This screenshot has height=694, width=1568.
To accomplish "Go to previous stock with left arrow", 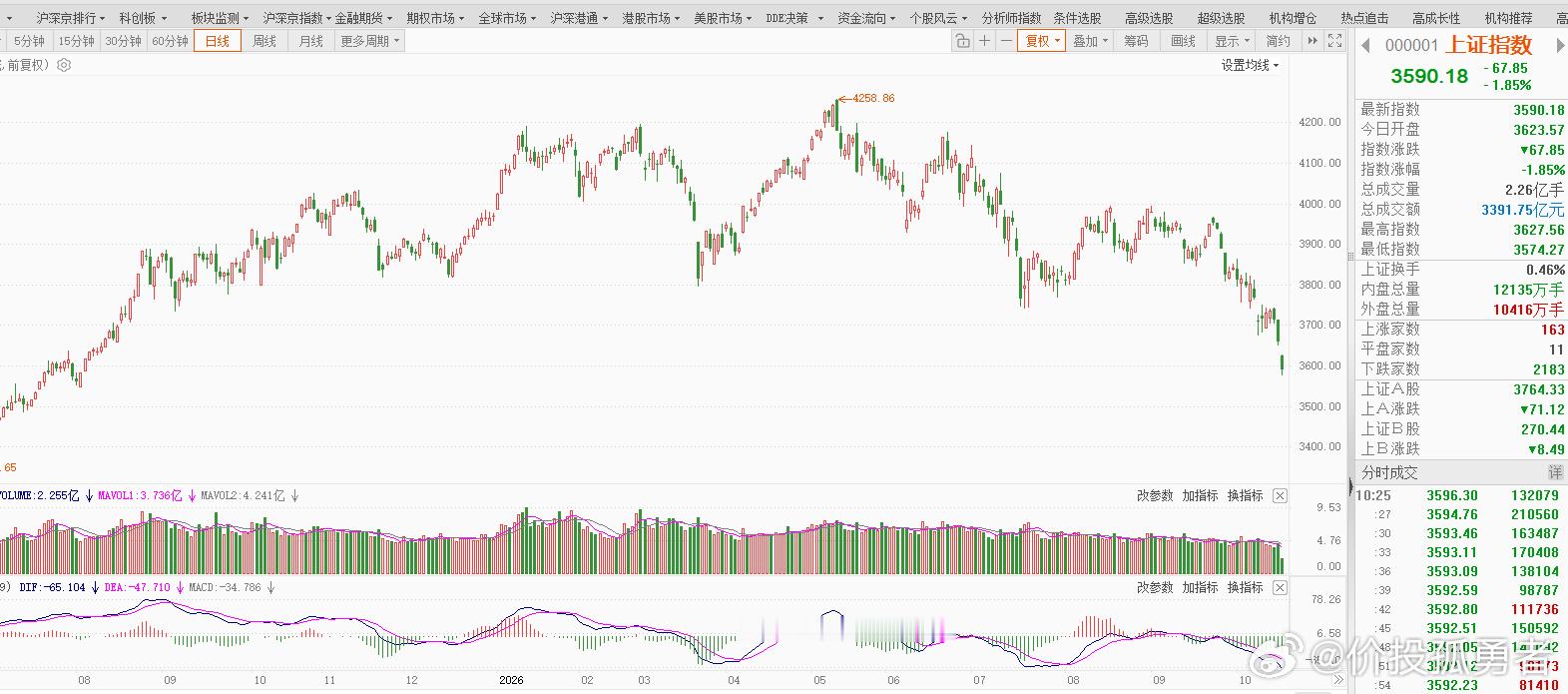I will tap(1365, 45).
